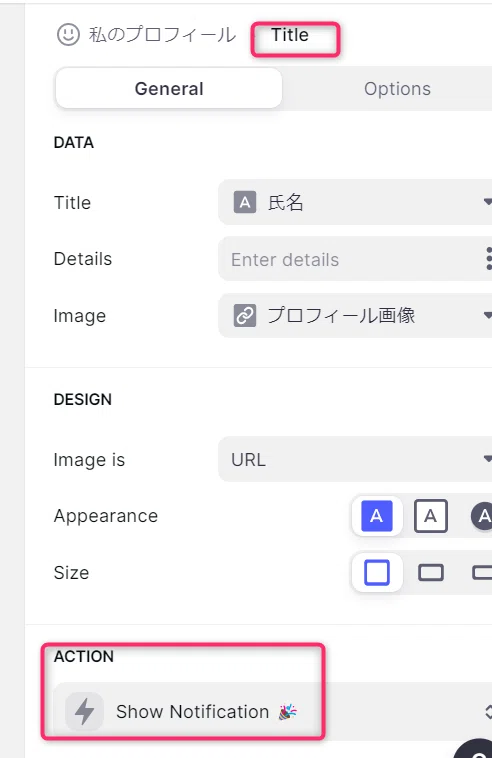Click the dropdown arrow on the Title field
492x758 pixels.
tap(488, 202)
